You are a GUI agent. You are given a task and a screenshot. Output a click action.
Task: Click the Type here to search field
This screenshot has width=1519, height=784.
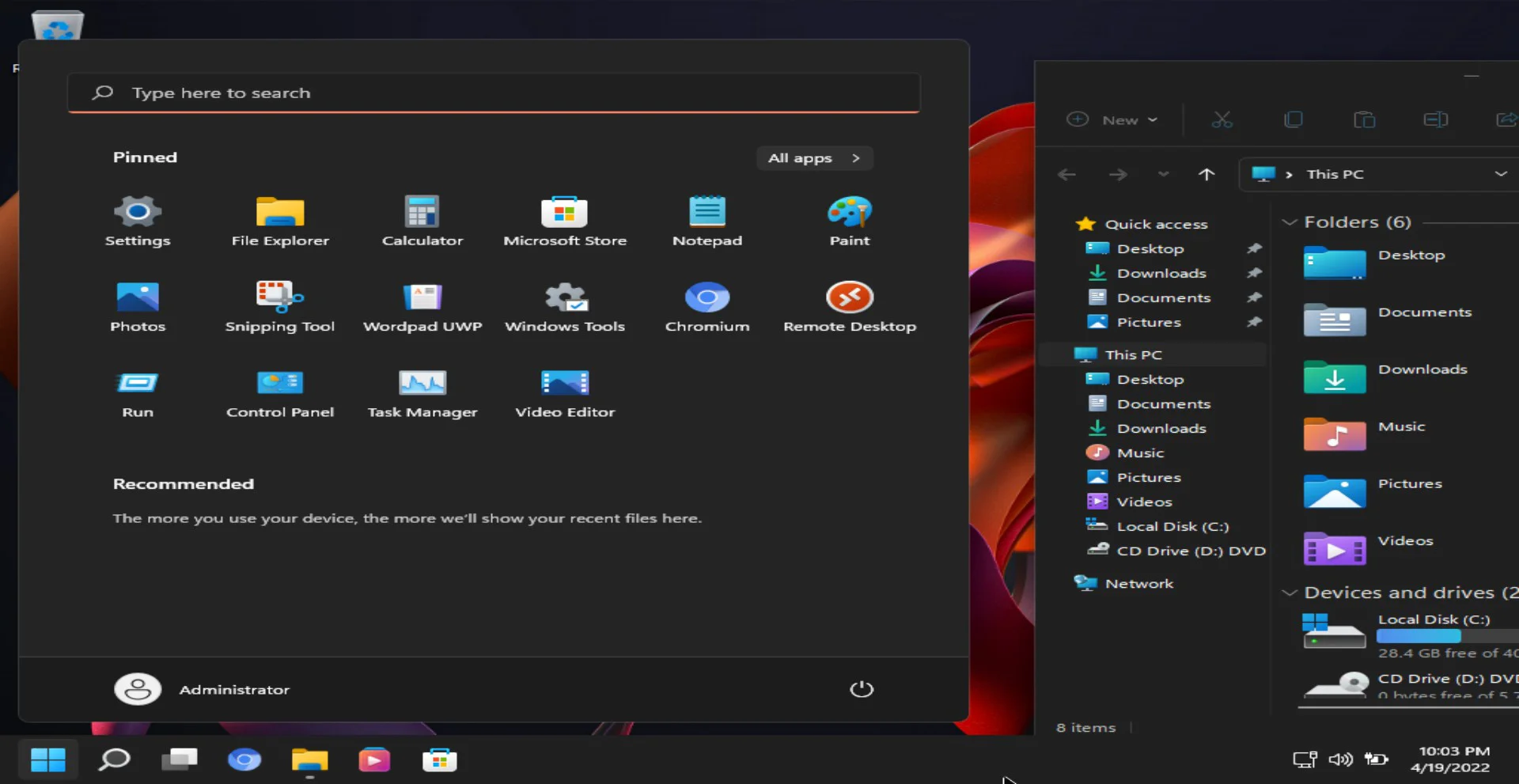(494, 93)
